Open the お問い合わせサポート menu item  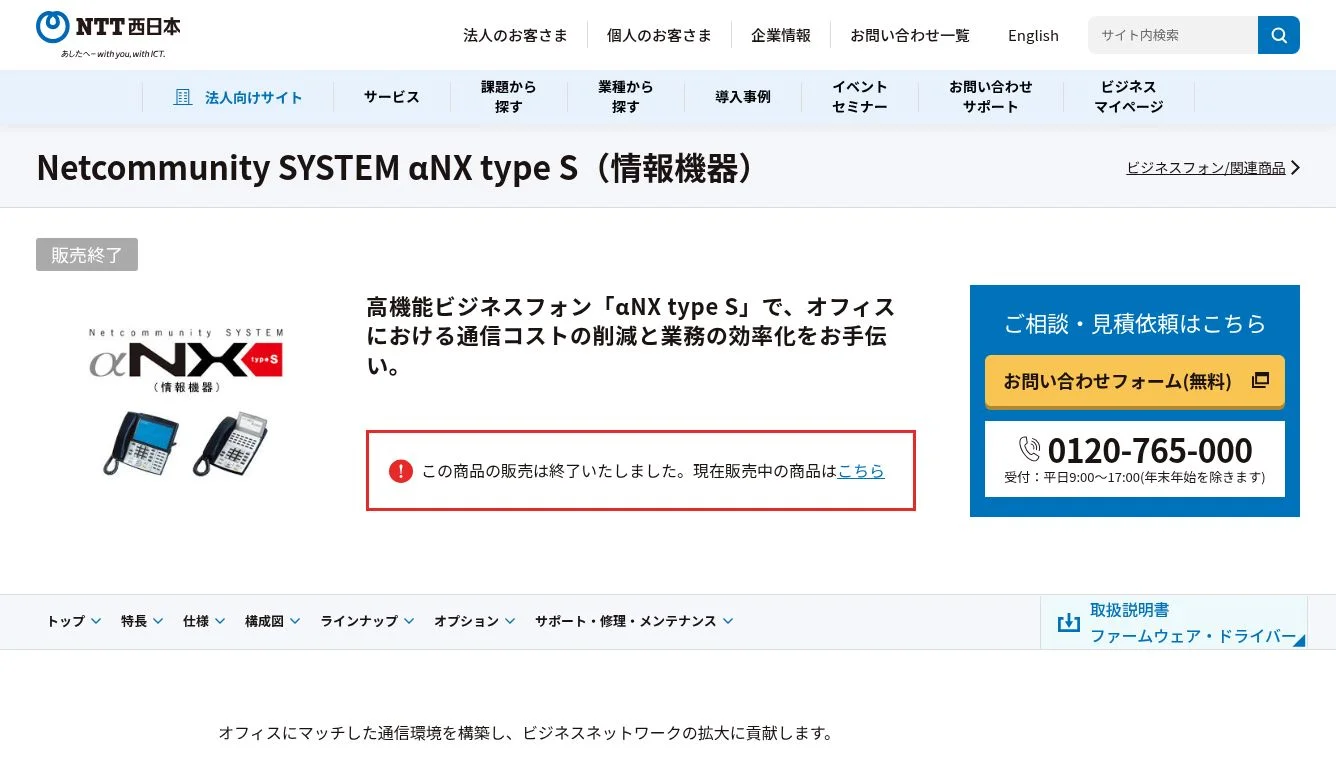[991, 97]
